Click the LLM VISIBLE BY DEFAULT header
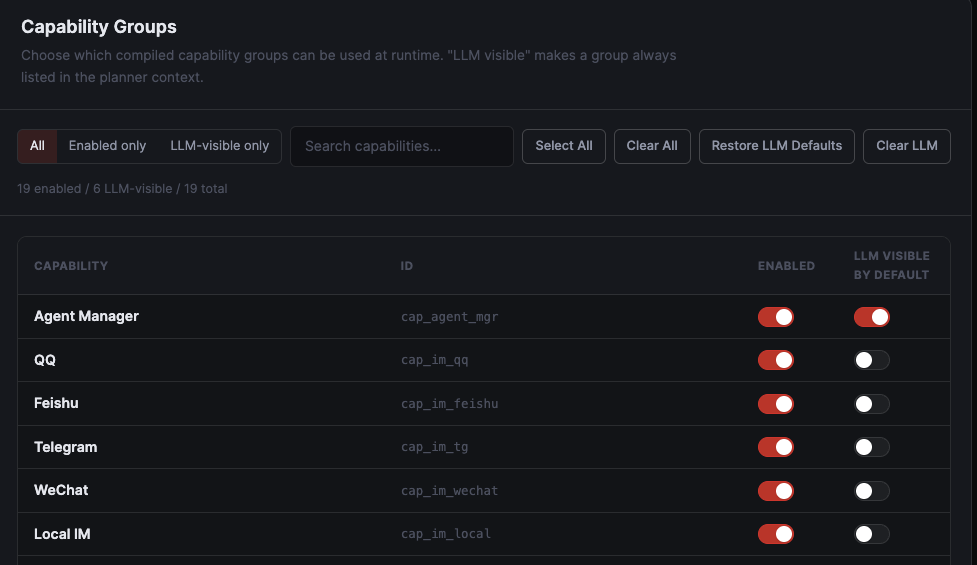 (x=892, y=265)
